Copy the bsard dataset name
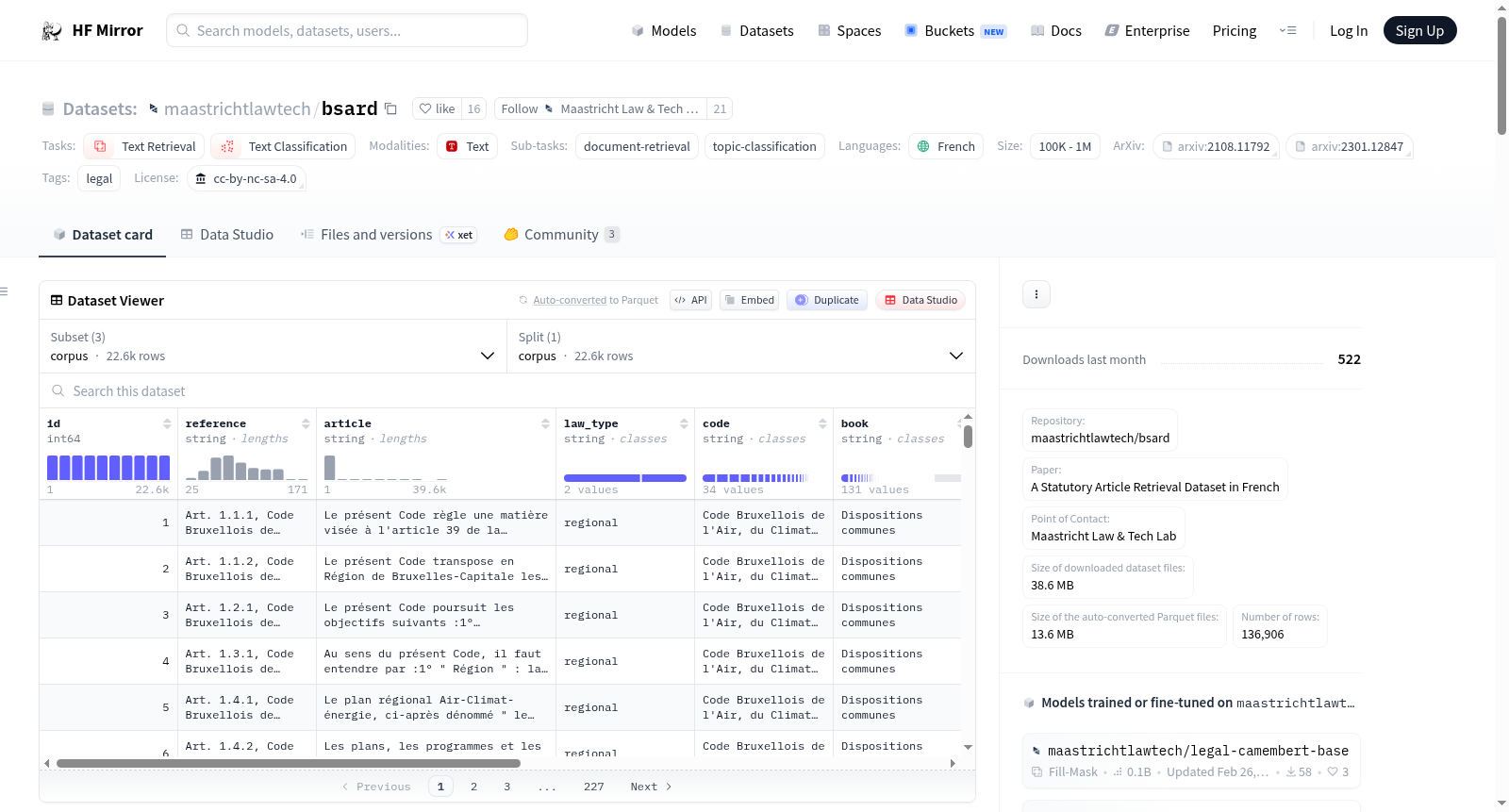This screenshot has height=812, width=1509. click(x=390, y=108)
